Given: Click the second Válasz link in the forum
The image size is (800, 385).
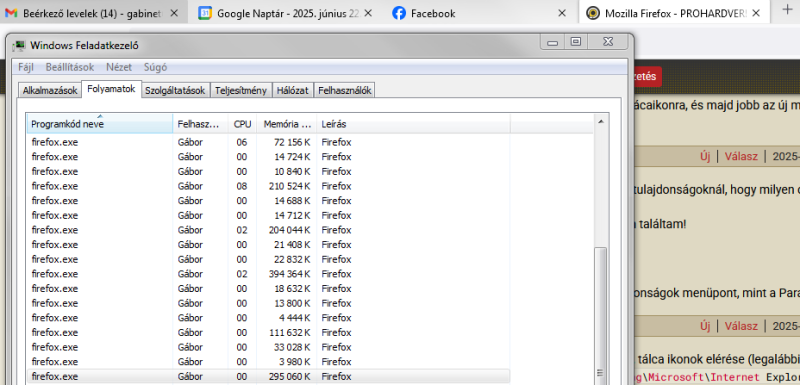Looking at the screenshot, I should [x=741, y=326].
